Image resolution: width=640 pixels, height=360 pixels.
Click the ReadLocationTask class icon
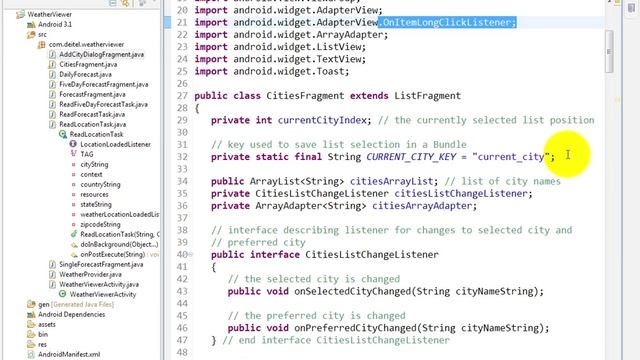pos(63,134)
